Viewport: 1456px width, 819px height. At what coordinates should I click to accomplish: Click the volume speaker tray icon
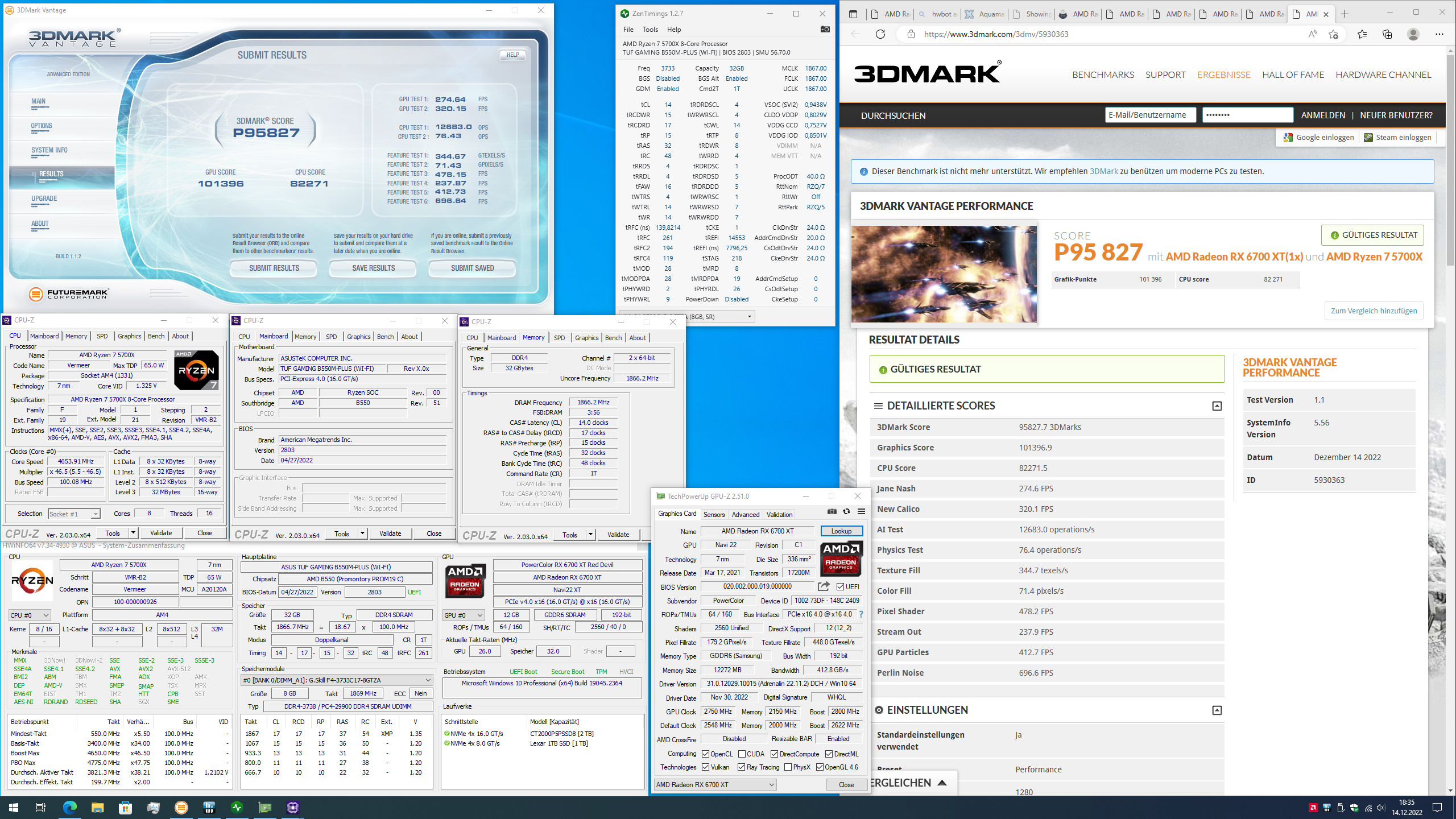(1381, 808)
